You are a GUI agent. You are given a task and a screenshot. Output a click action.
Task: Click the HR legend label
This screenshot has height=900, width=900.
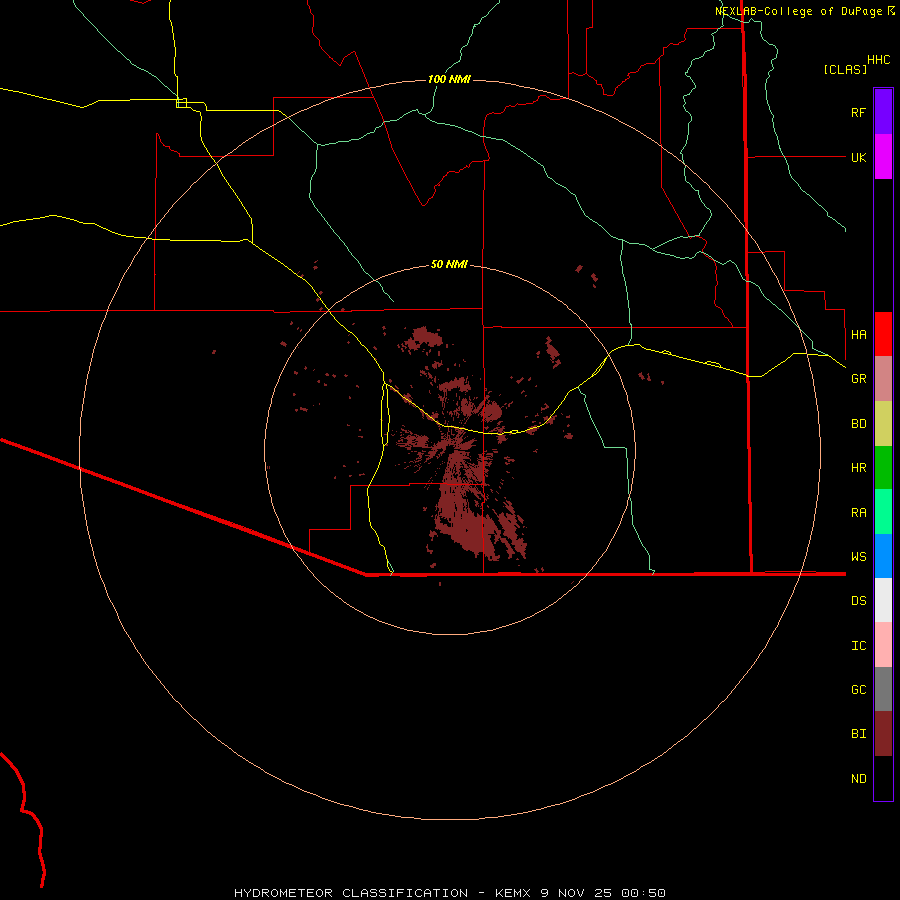858,468
